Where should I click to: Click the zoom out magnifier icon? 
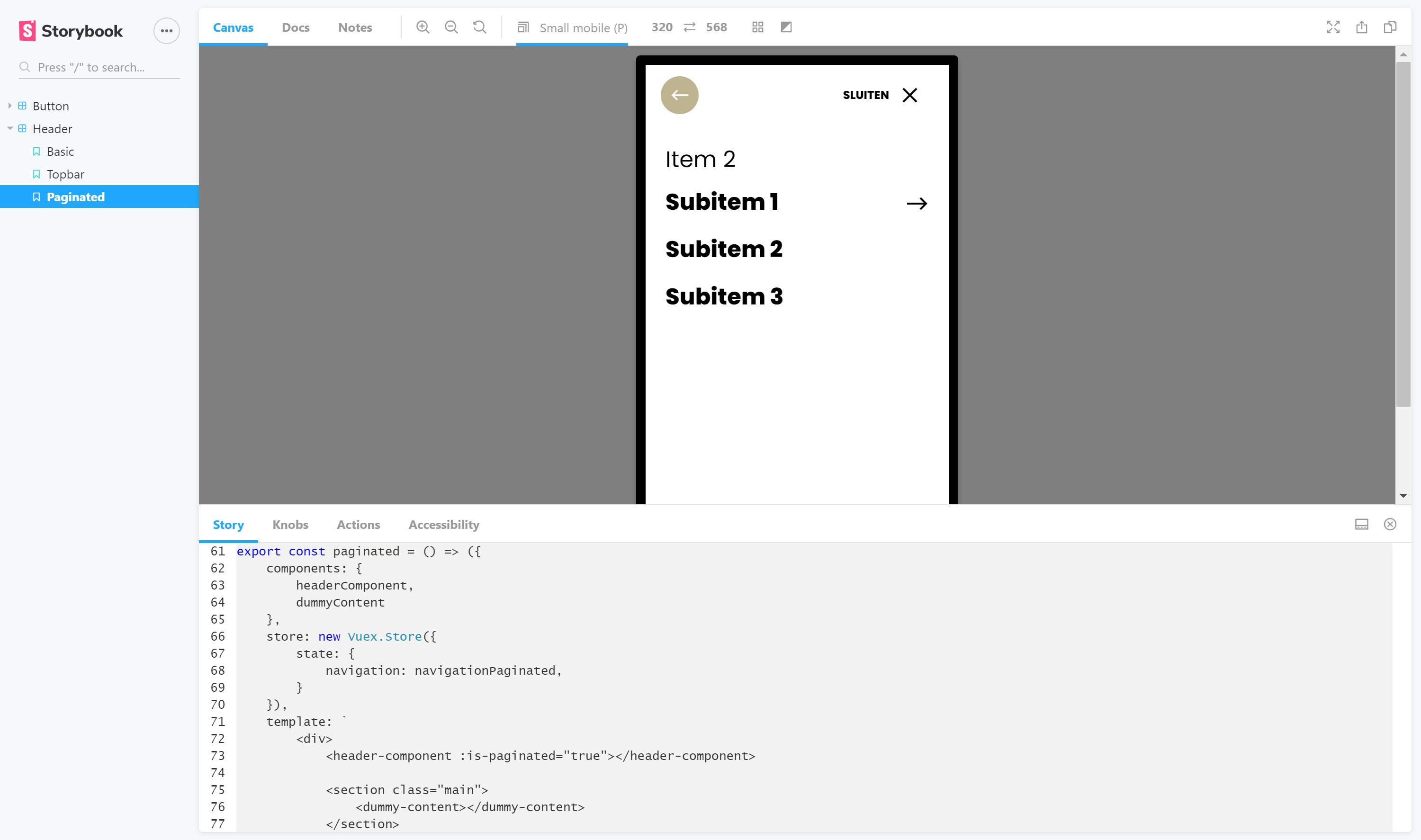(451, 27)
